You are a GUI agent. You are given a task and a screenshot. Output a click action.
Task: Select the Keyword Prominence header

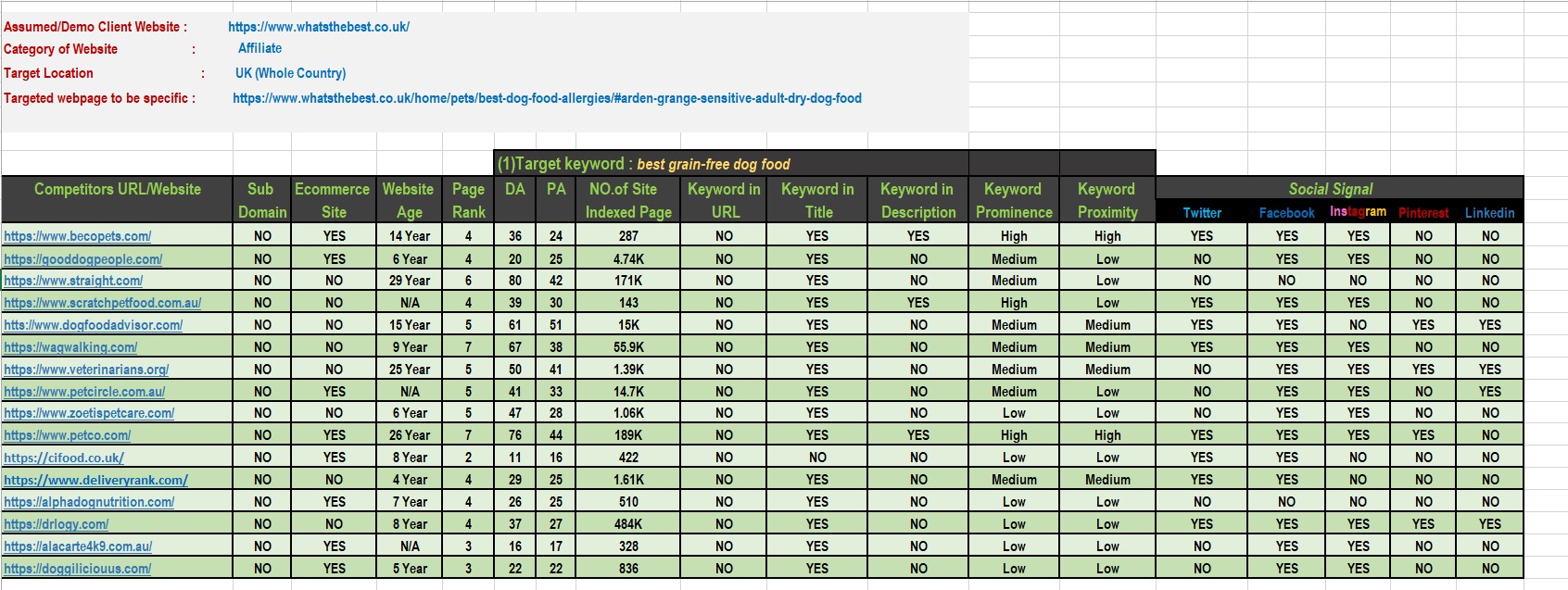point(1014,200)
